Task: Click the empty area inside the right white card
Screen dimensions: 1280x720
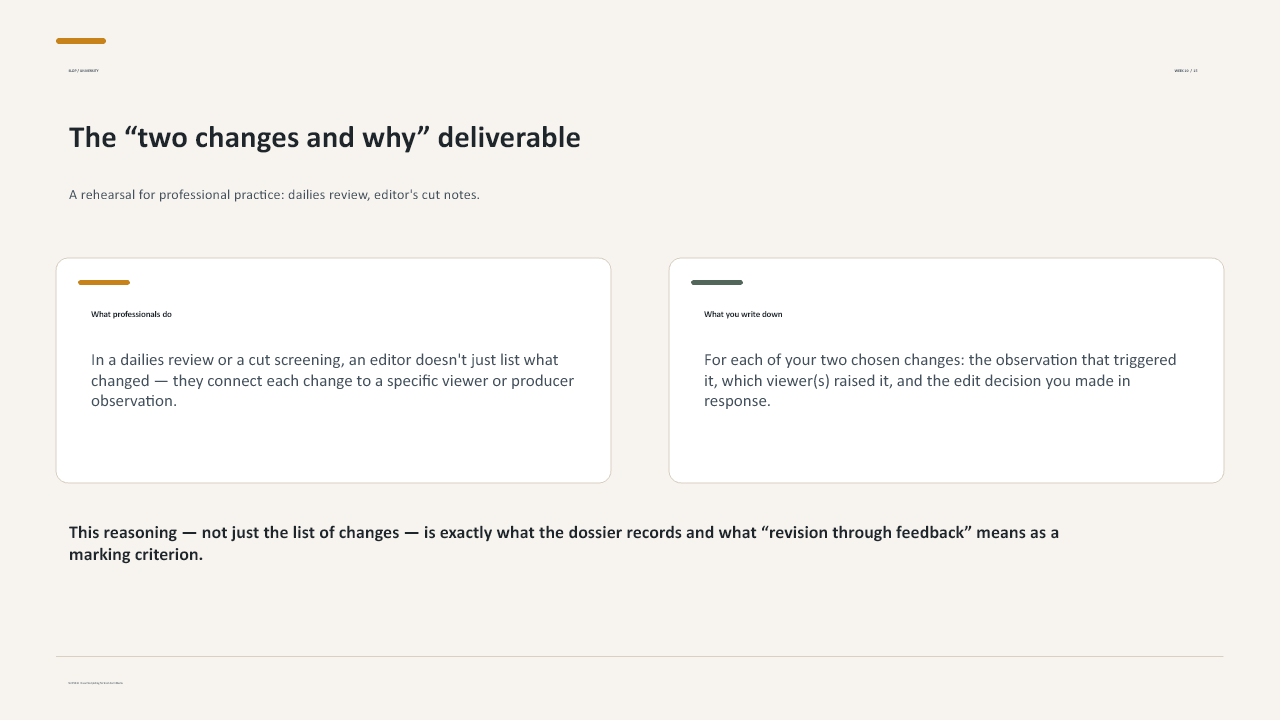Action: [x=946, y=446]
